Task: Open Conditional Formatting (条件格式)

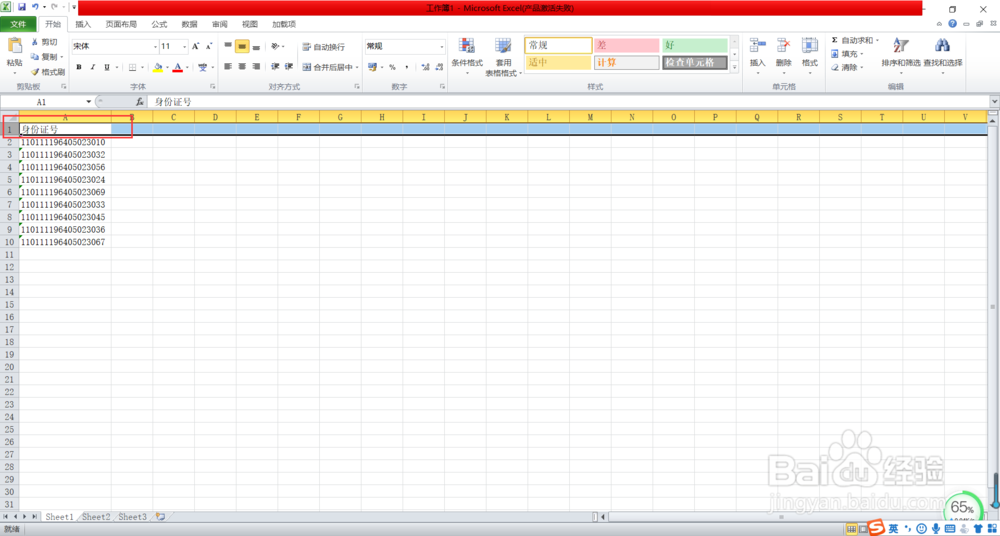Action: click(x=467, y=55)
